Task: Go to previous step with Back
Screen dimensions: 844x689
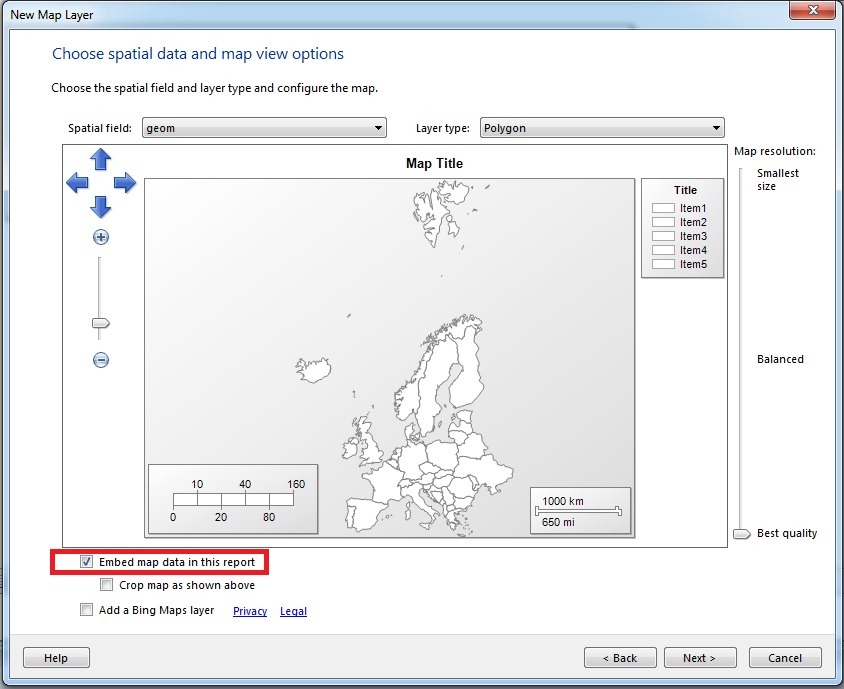Action: coord(620,658)
